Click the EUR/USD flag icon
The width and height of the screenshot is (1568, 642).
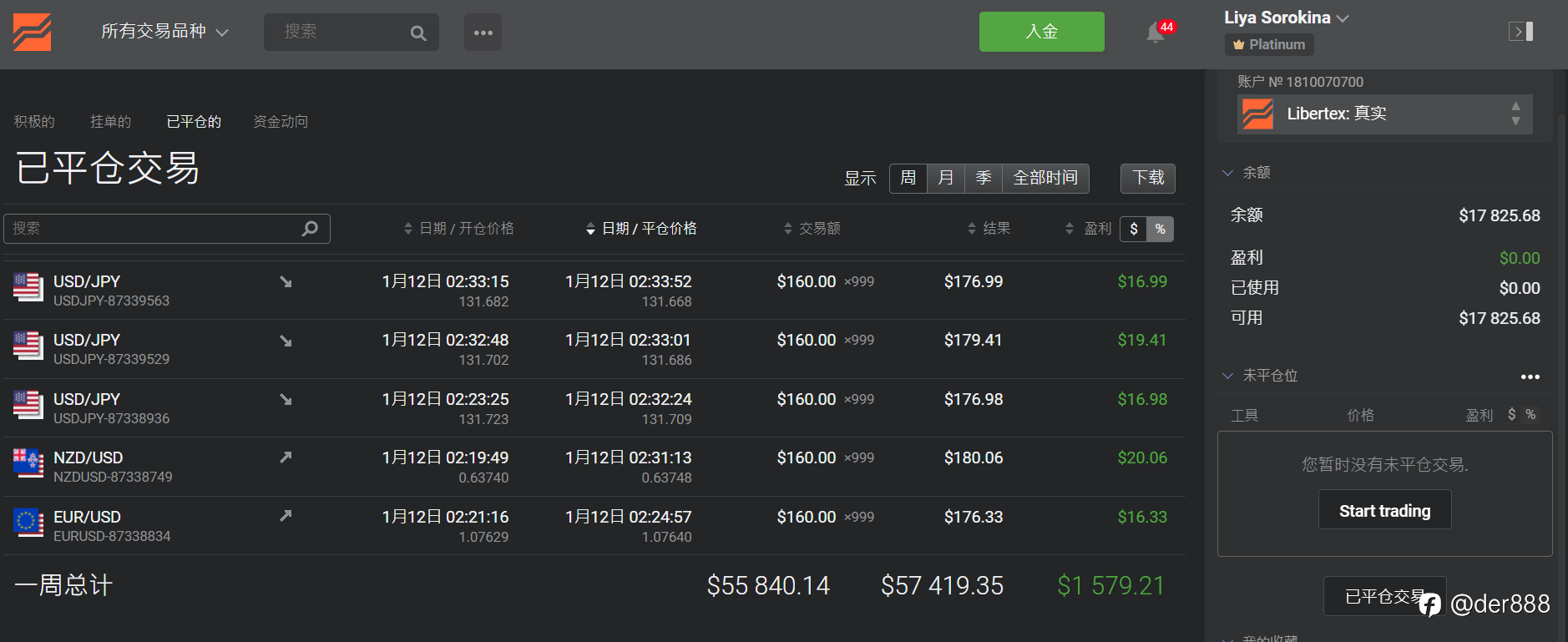click(28, 523)
